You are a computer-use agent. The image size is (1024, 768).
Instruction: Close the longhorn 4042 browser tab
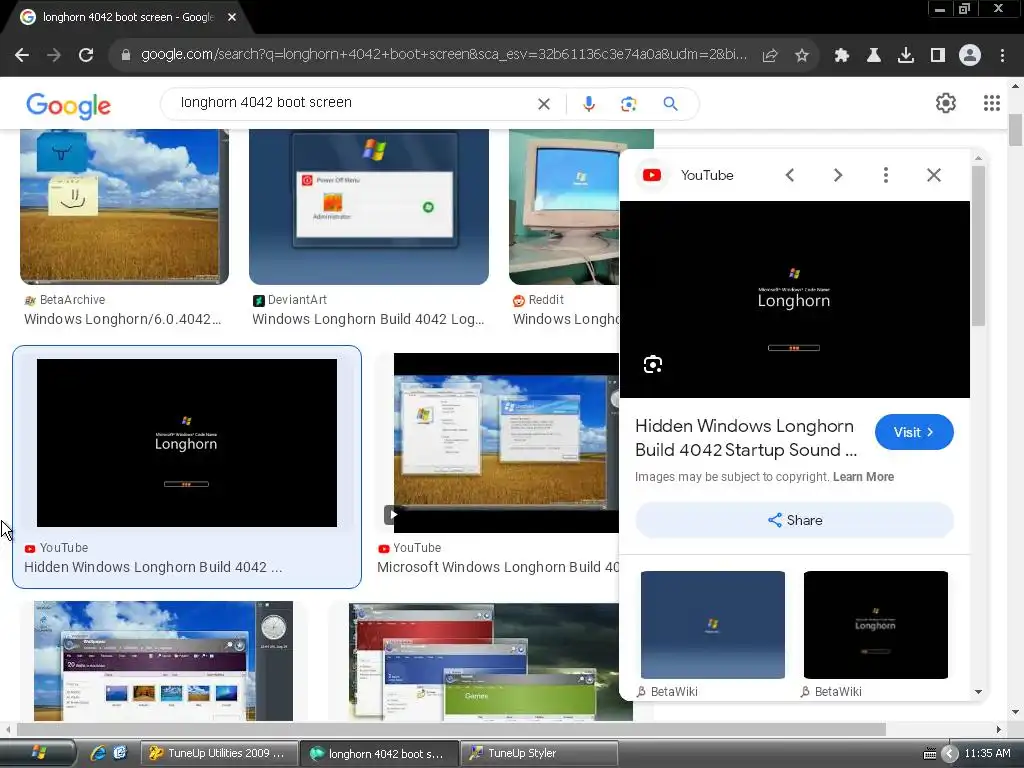pos(232,18)
